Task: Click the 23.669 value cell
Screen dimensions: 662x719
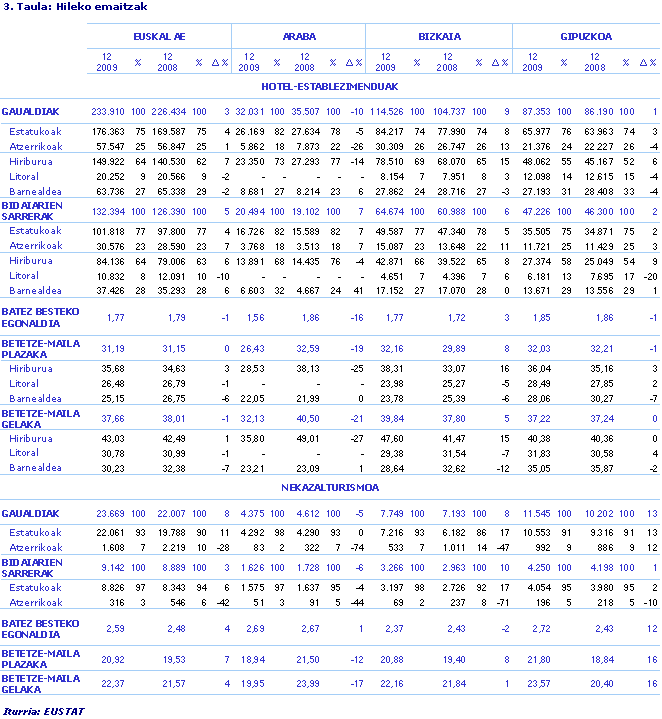Action: coord(110,513)
